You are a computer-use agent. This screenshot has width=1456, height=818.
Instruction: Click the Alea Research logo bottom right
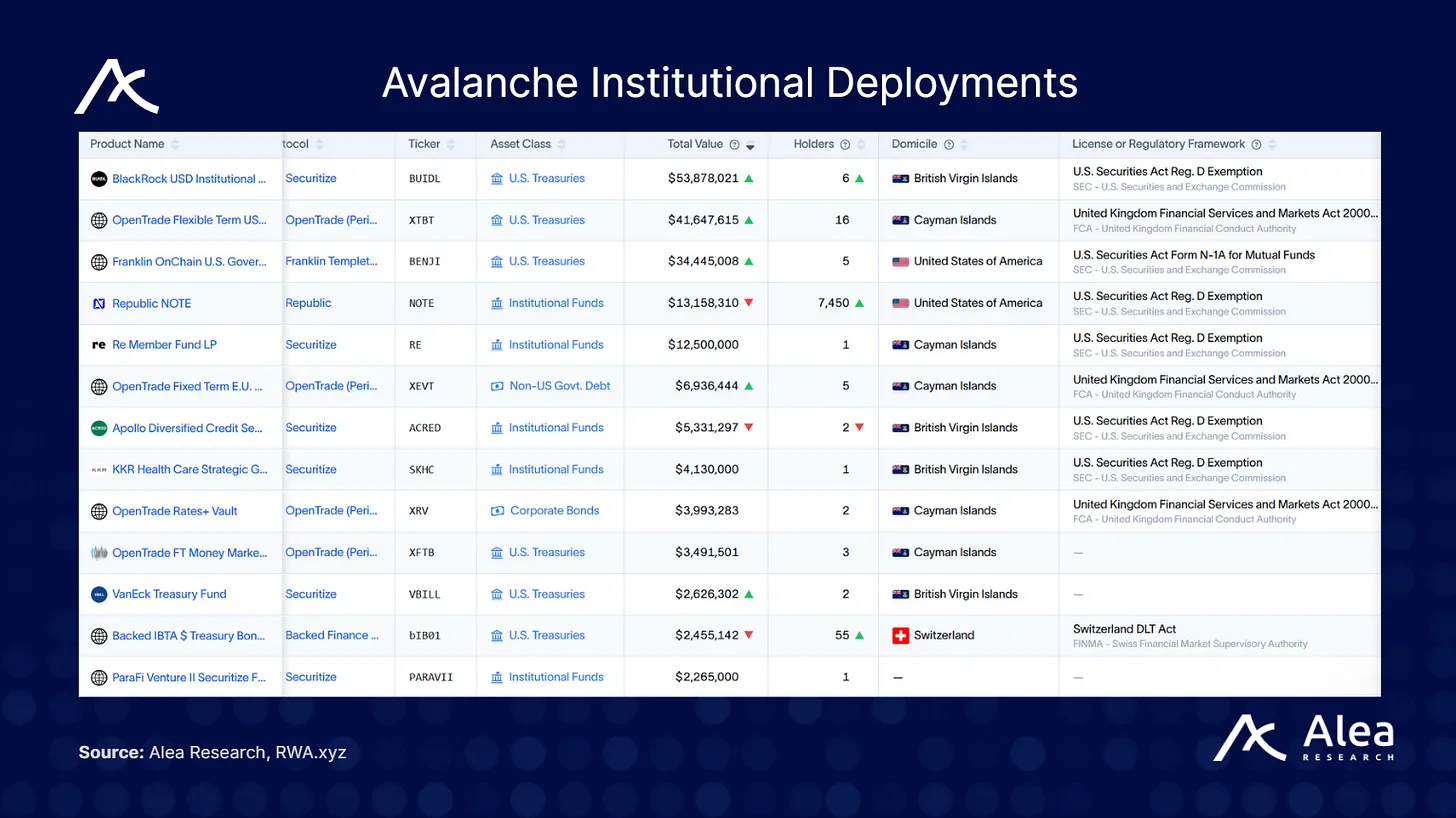tap(1303, 739)
